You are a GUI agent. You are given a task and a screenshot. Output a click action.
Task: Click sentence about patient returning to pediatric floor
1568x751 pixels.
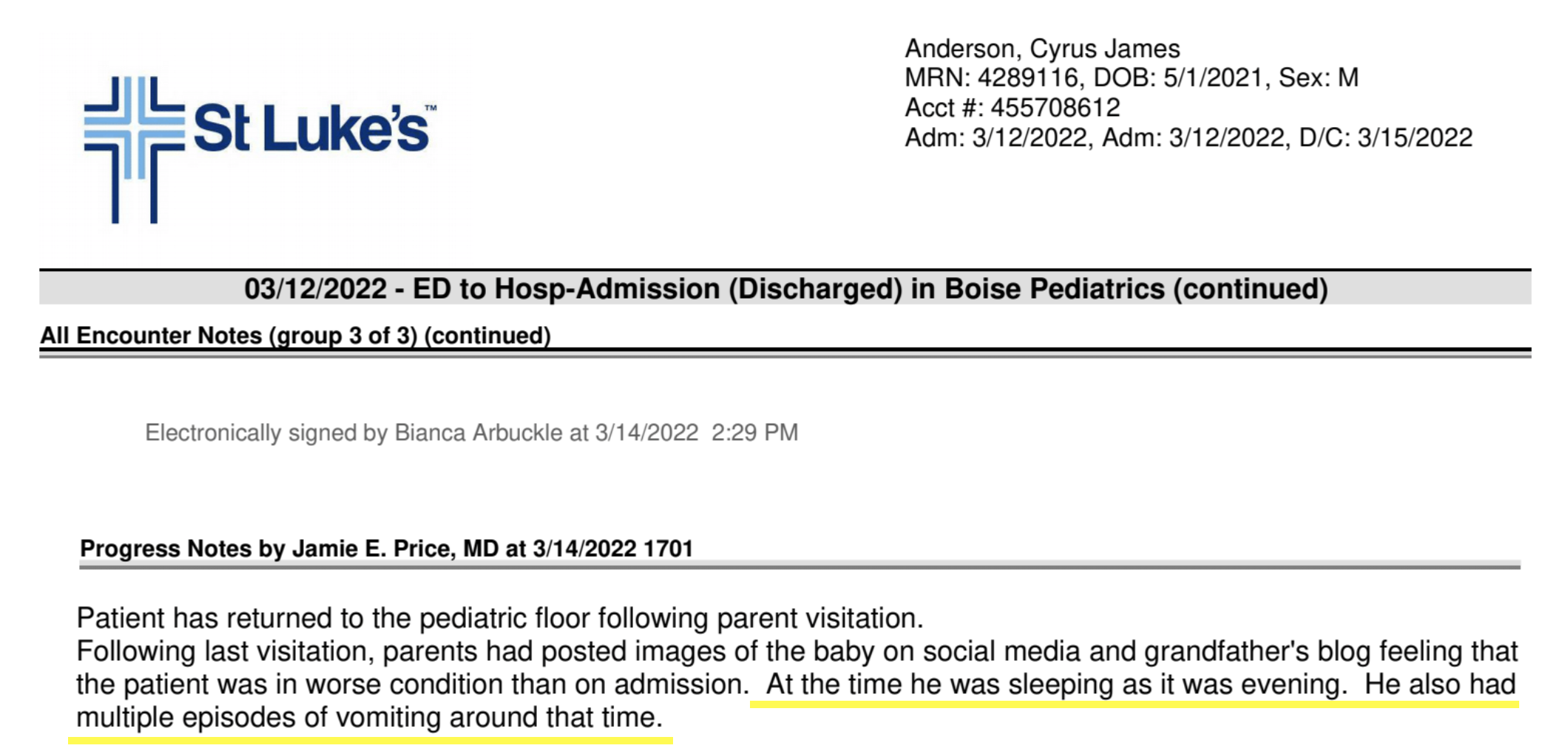(x=500, y=618)
